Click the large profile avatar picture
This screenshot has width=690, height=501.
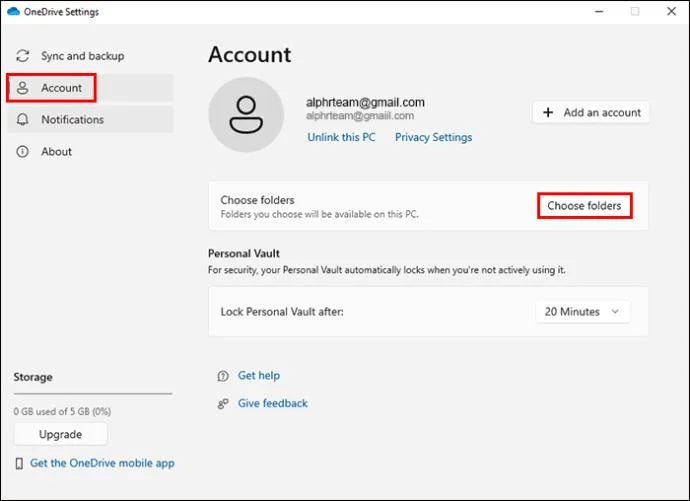(246, 115)
